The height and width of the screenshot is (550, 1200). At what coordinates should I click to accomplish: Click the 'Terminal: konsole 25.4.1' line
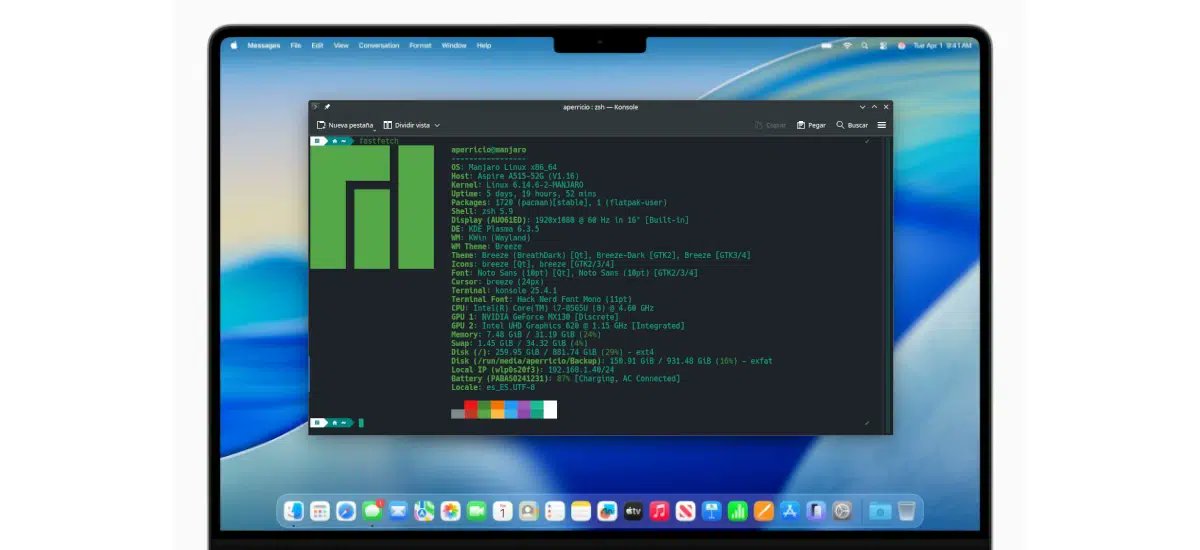(504, 290)
